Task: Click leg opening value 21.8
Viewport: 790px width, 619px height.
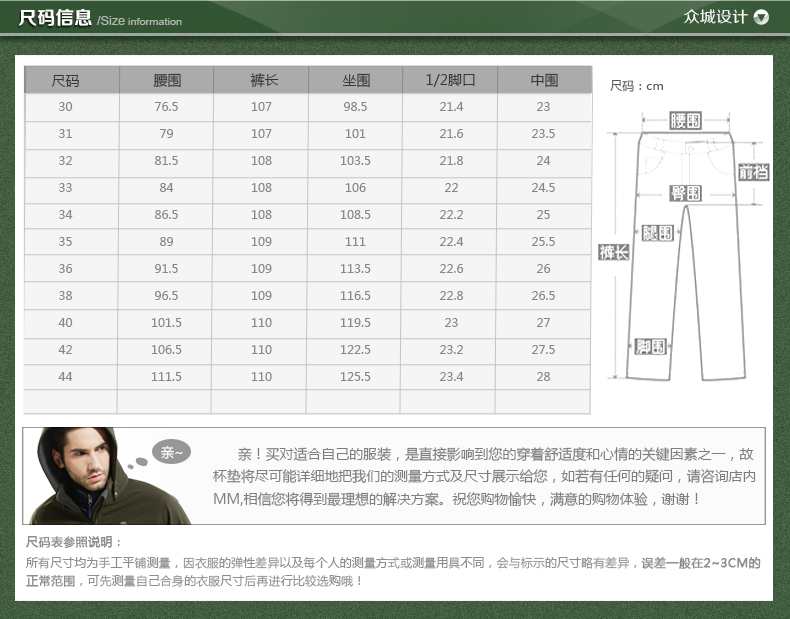Action: click(x=451, y=161)
